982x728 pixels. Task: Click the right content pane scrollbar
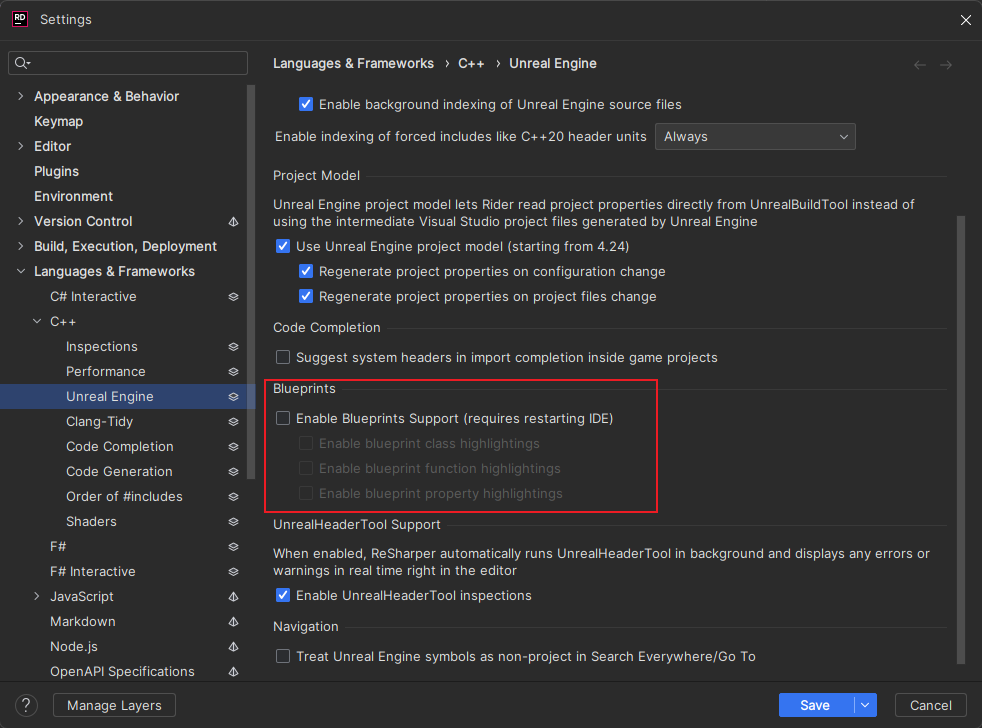pos(961,439)
